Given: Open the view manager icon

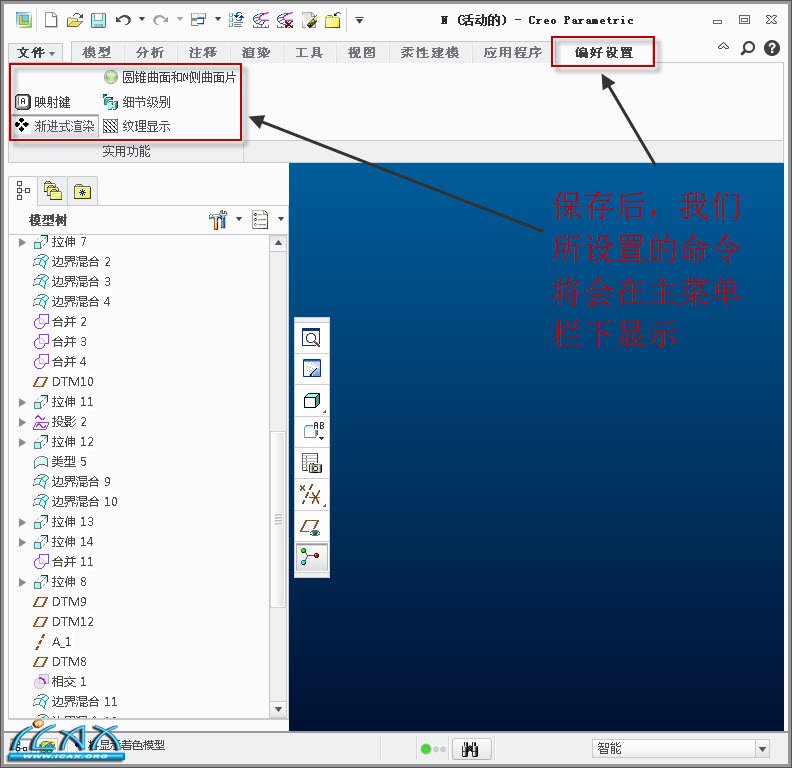Looking at the screenshot, I should (312, 463).
